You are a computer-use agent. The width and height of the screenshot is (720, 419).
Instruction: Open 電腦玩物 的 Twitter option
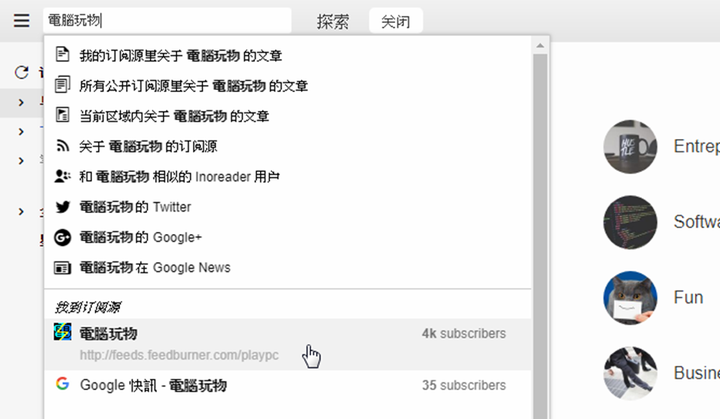[287, 207]
